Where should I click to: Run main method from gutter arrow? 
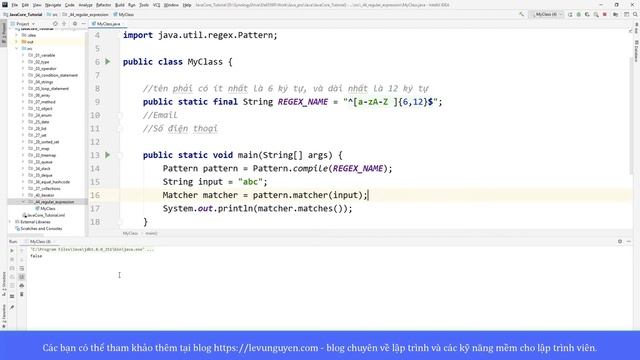(108, 155)
